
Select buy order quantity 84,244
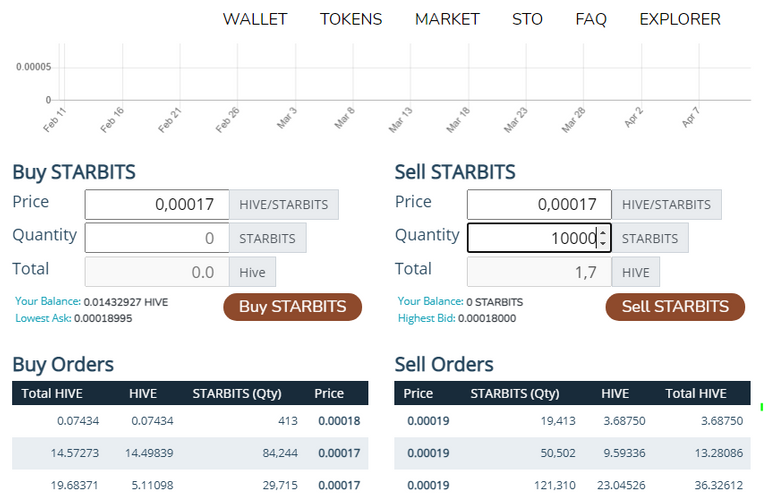click(280, 453)
